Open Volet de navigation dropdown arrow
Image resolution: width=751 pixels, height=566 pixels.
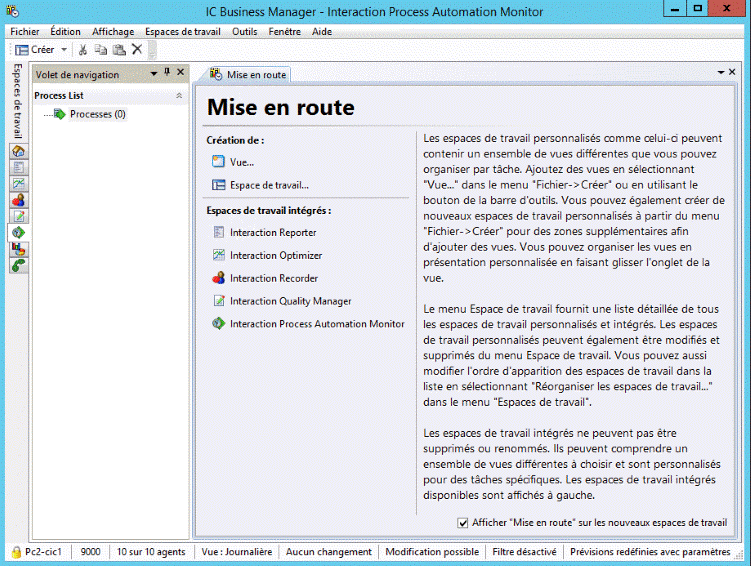click(x=153, y=73)
